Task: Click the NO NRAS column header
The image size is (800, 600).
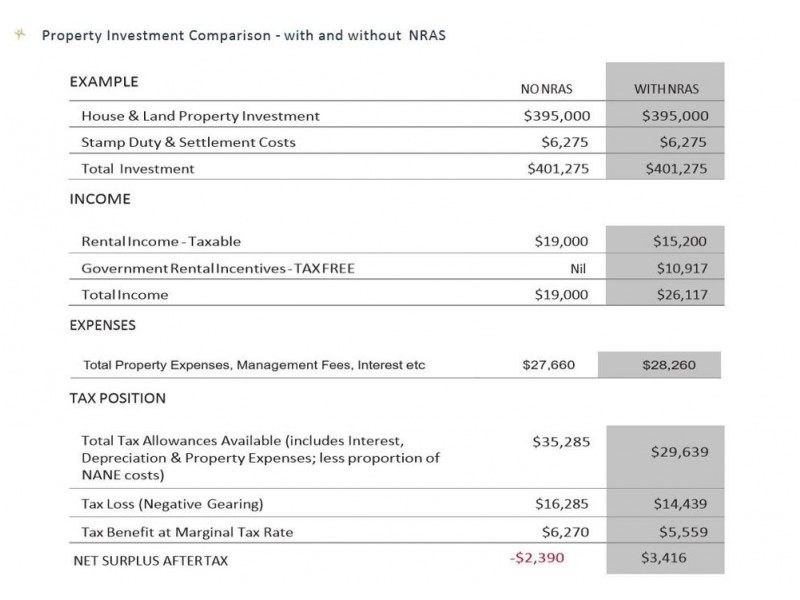Action: click(x=547, y=89)
